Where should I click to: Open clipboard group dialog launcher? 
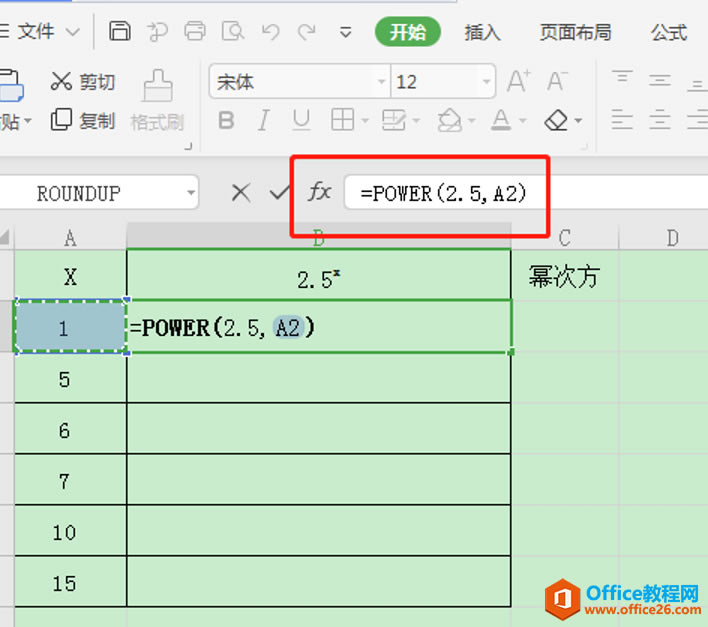pyautogui.click(x=189, y=146)
